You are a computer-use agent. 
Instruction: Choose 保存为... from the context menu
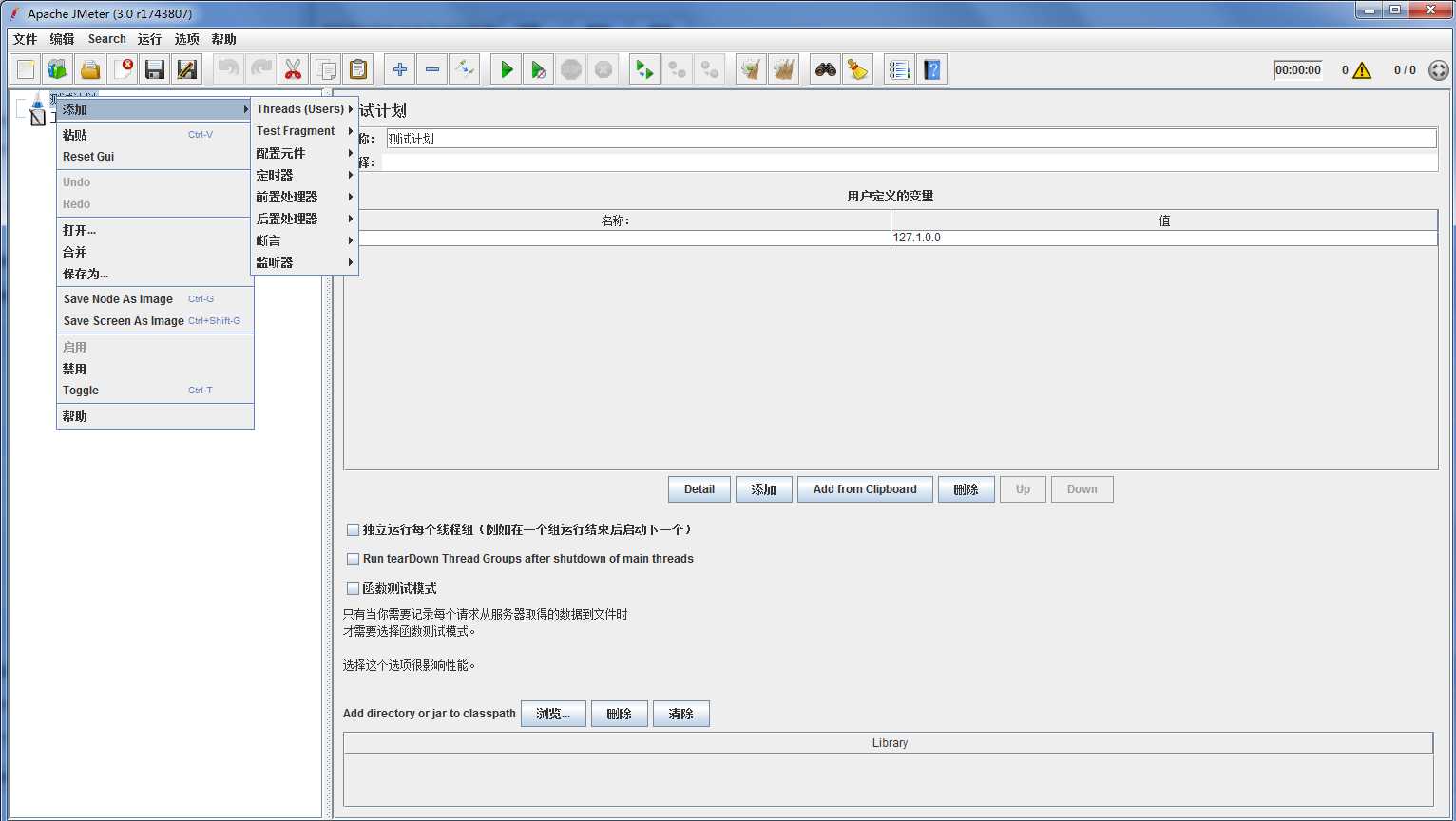[x=155, y=274]
